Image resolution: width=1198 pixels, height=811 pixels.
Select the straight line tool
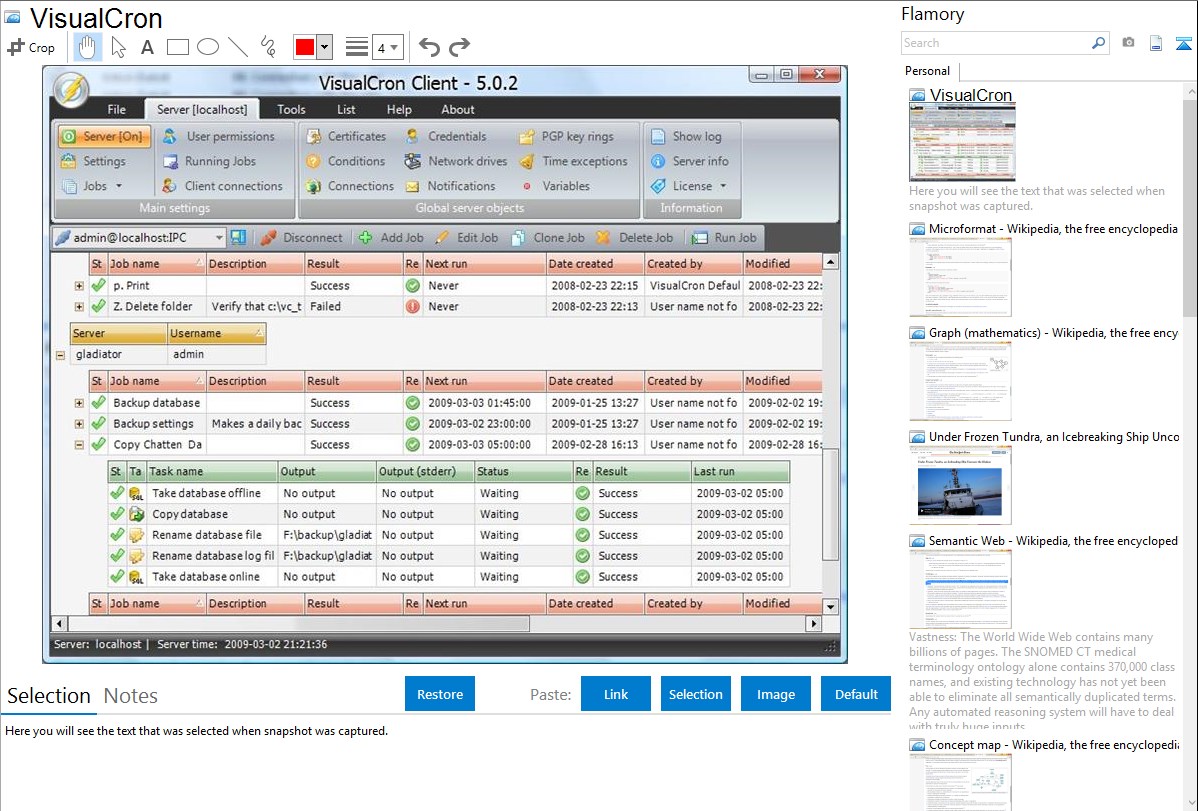click(237, 47)
